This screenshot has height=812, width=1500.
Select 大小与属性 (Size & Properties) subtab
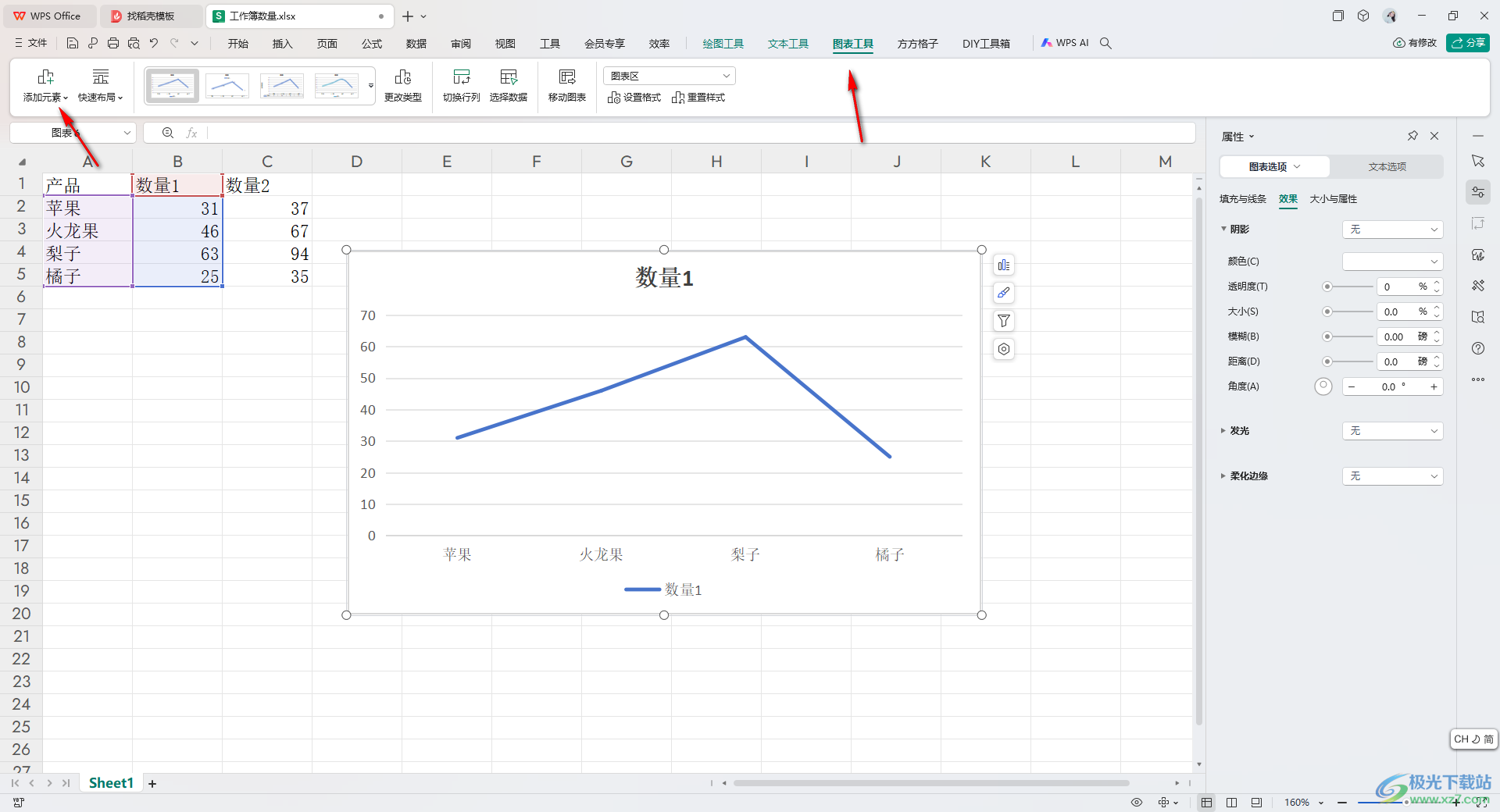pyautogui.click(x=1333, y=199)
